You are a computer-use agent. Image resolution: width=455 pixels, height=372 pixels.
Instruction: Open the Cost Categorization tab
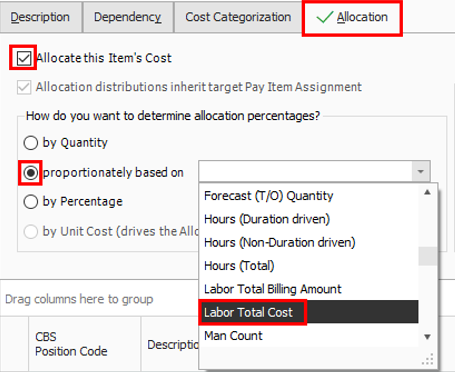point(238,17)
